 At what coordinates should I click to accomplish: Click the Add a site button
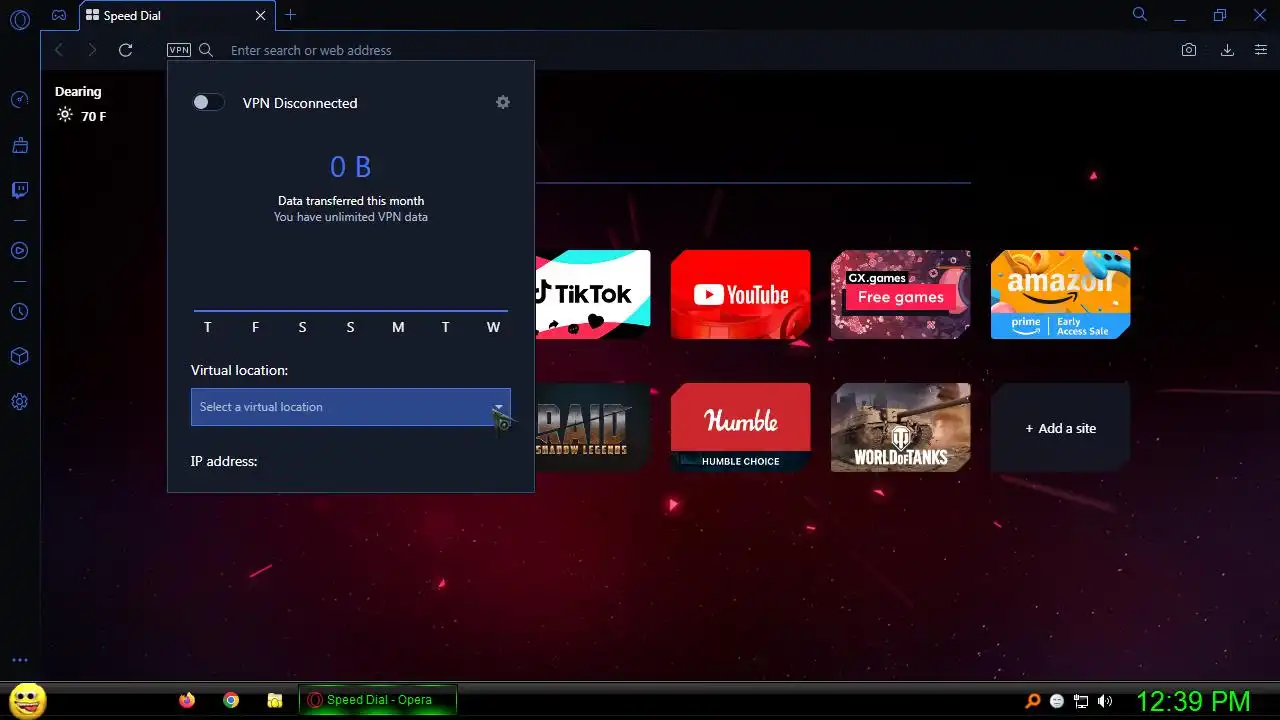coord(1061,428)
